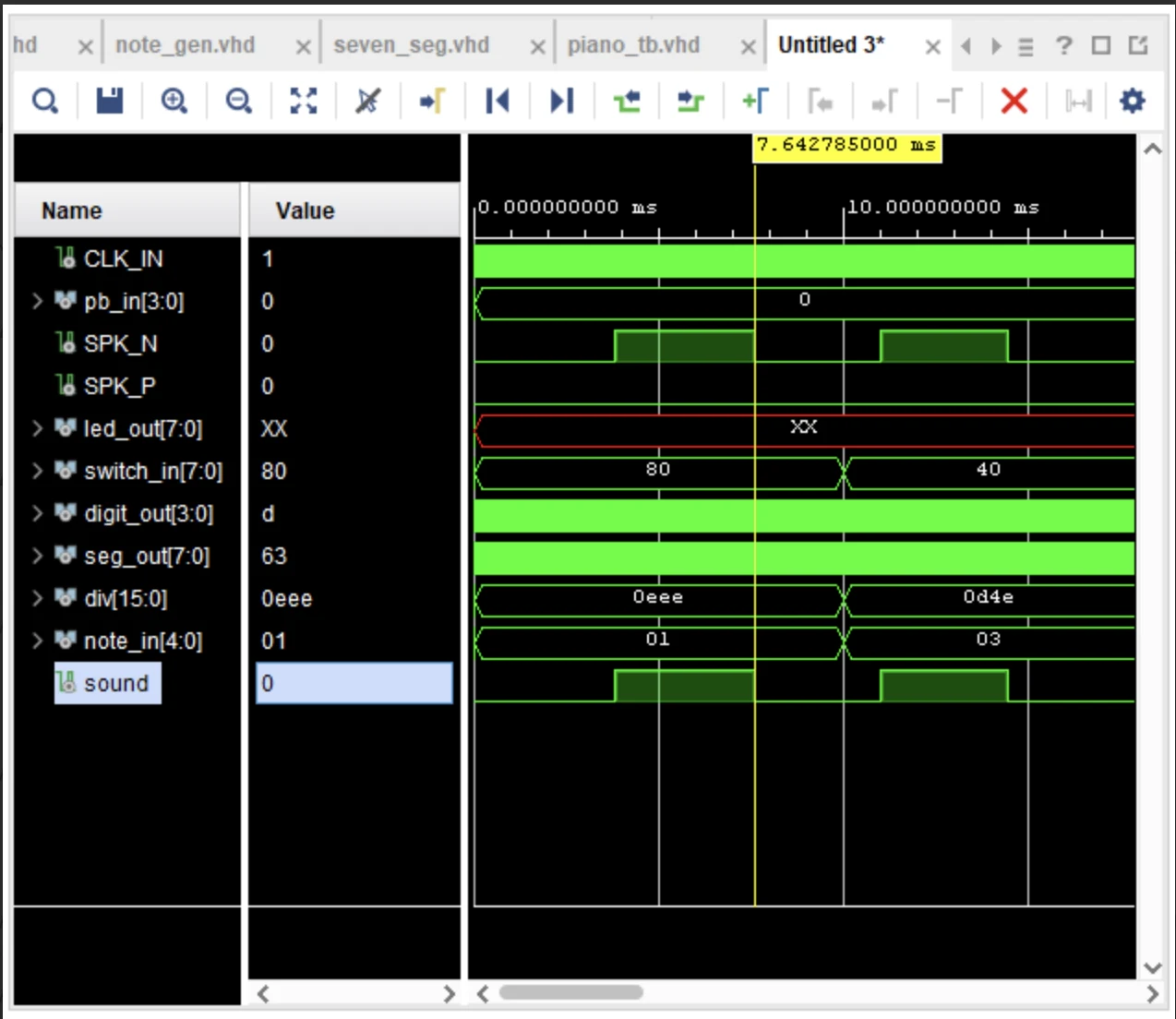
Task: Switch to the note_gen.vhd tab
Action: click(x=185, y=45)
